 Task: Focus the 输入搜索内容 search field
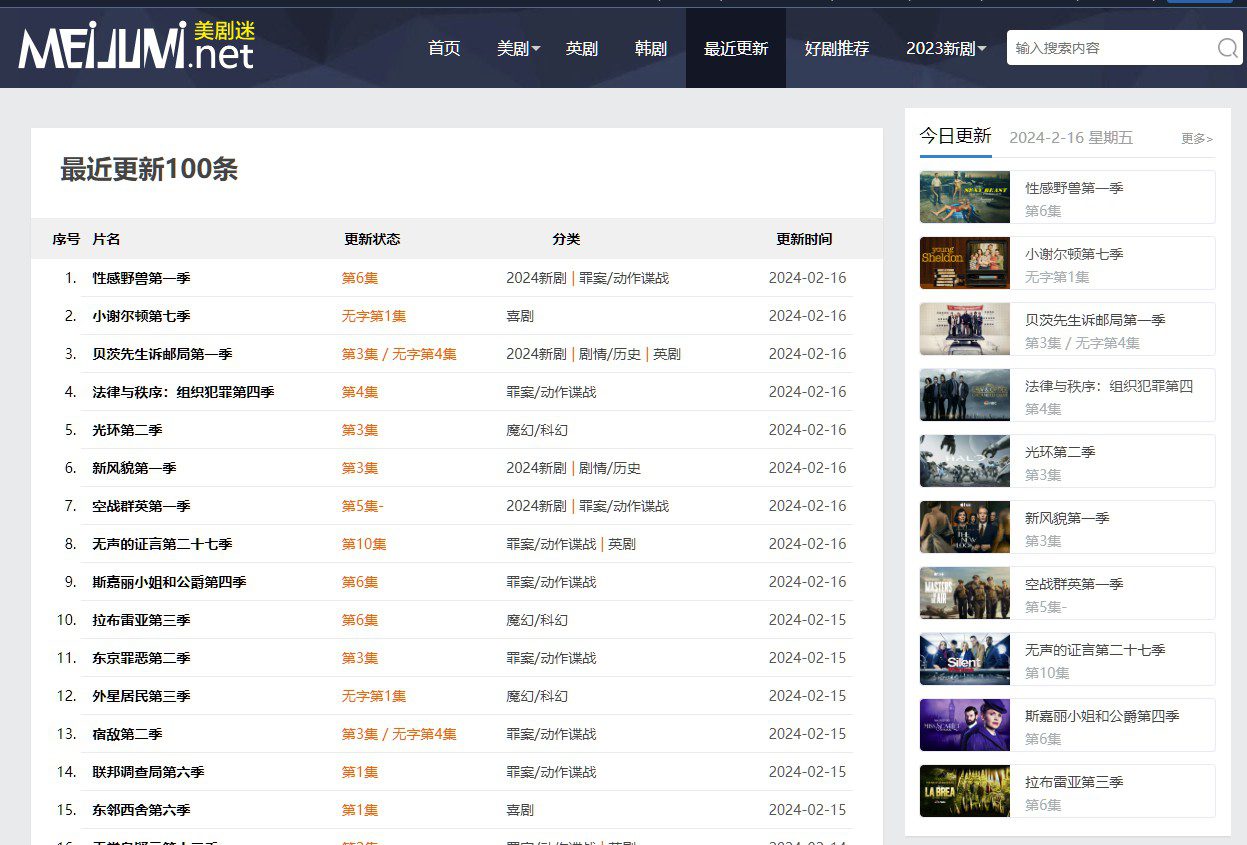[x=1108, y=48]
